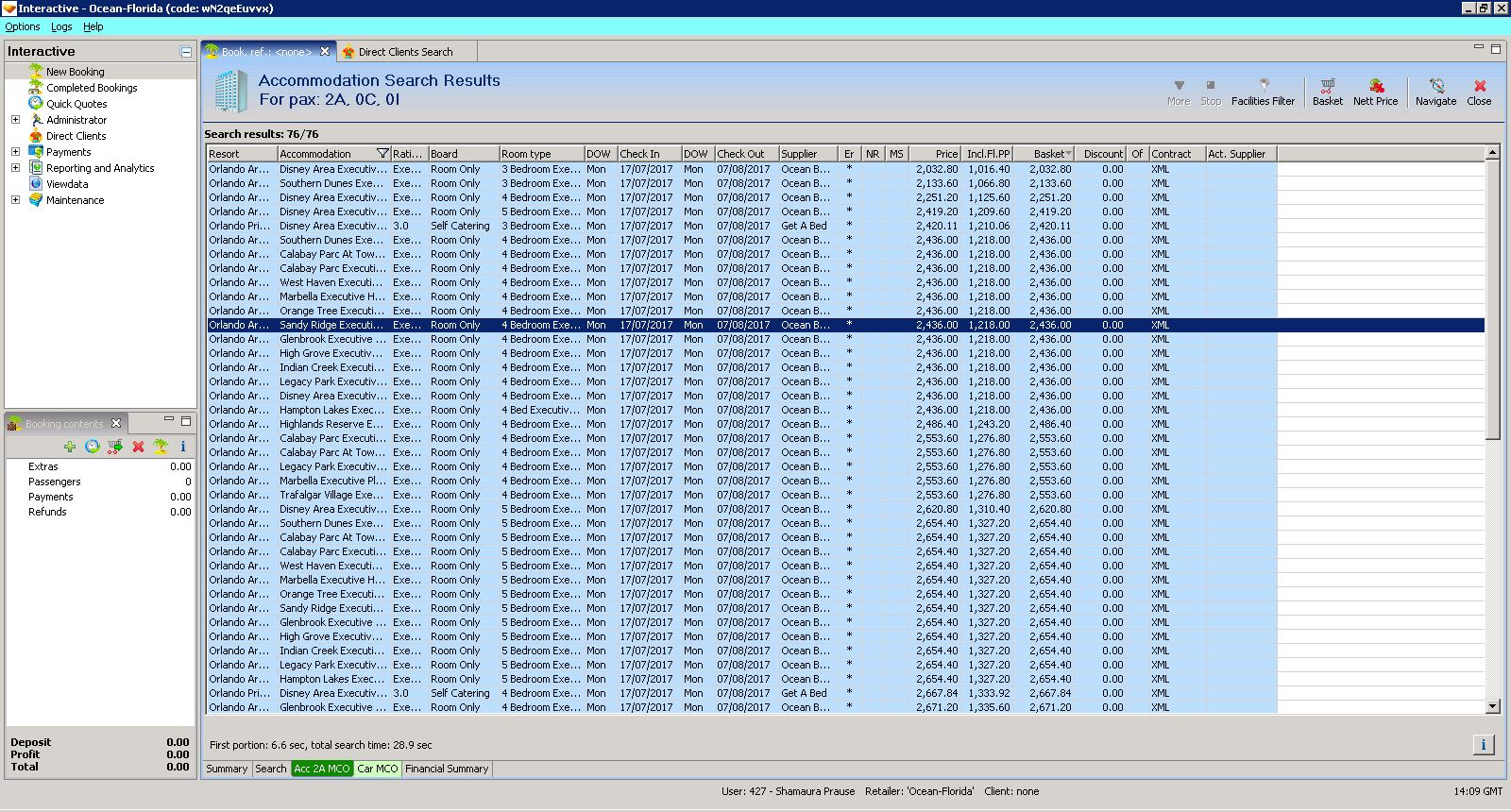Click the cart with green arrow icon
1511x812 pixels.
click(x=115, y=447)
